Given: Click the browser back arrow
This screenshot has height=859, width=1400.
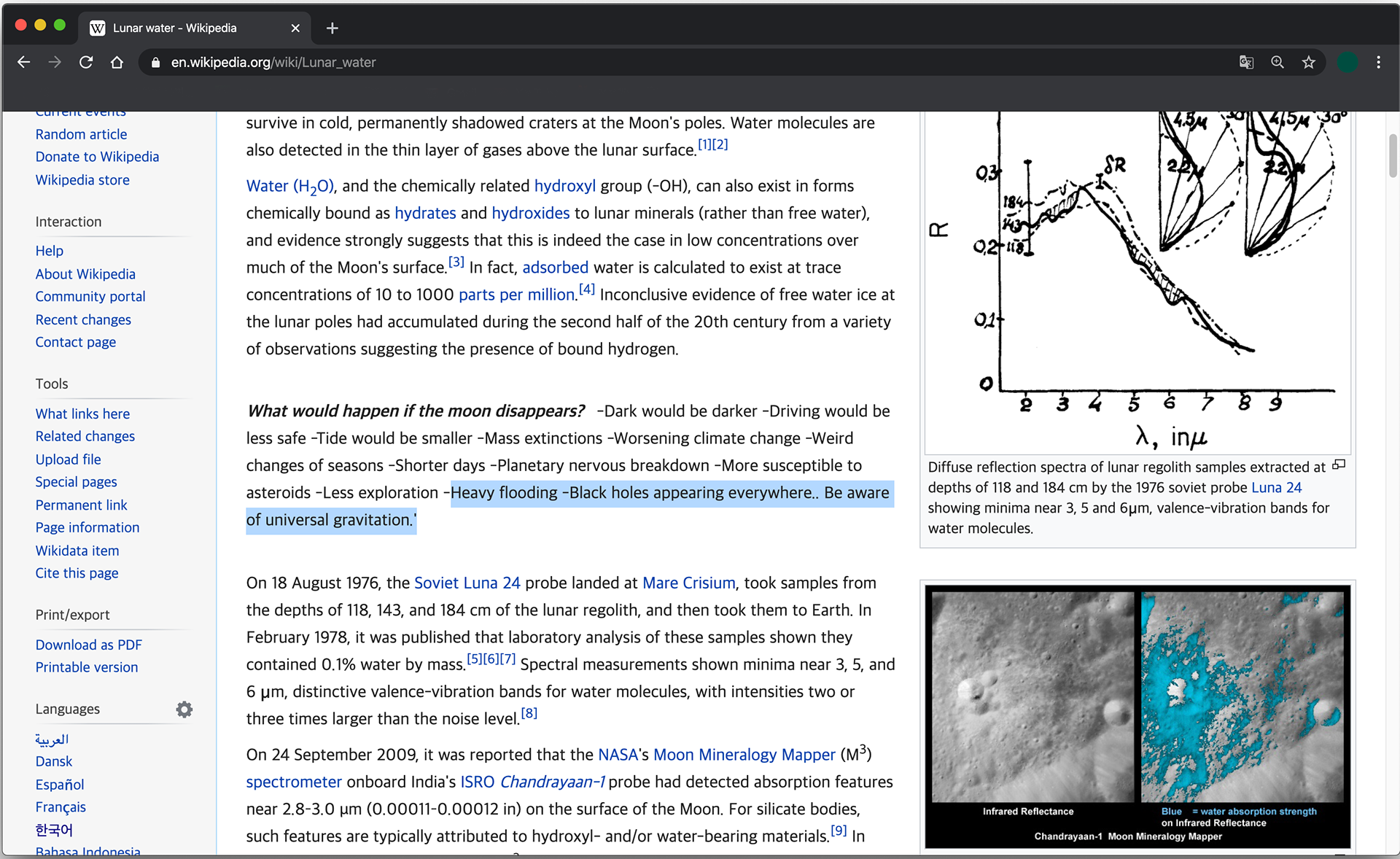Looking at the screenshot, I should coord(23,62).
